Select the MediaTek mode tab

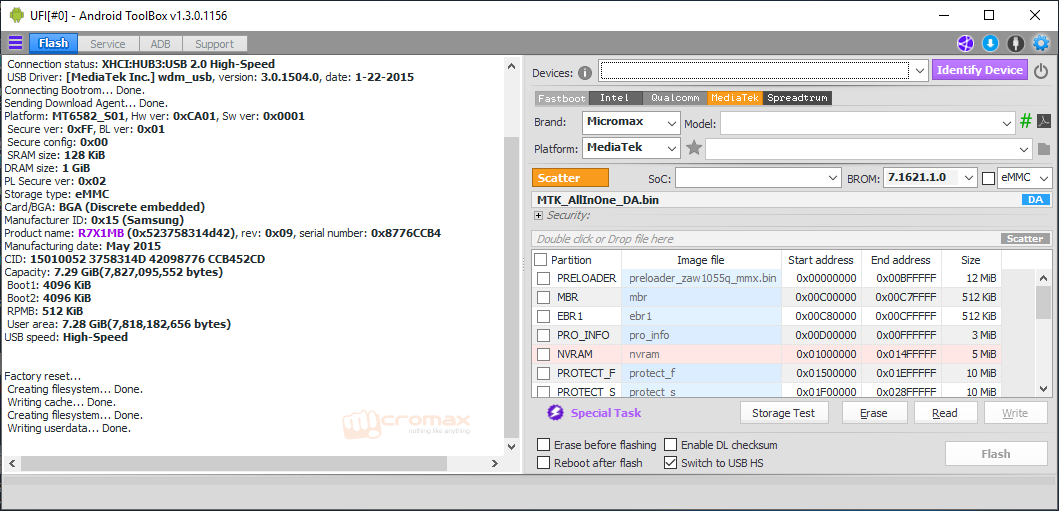tap(735, 98)
